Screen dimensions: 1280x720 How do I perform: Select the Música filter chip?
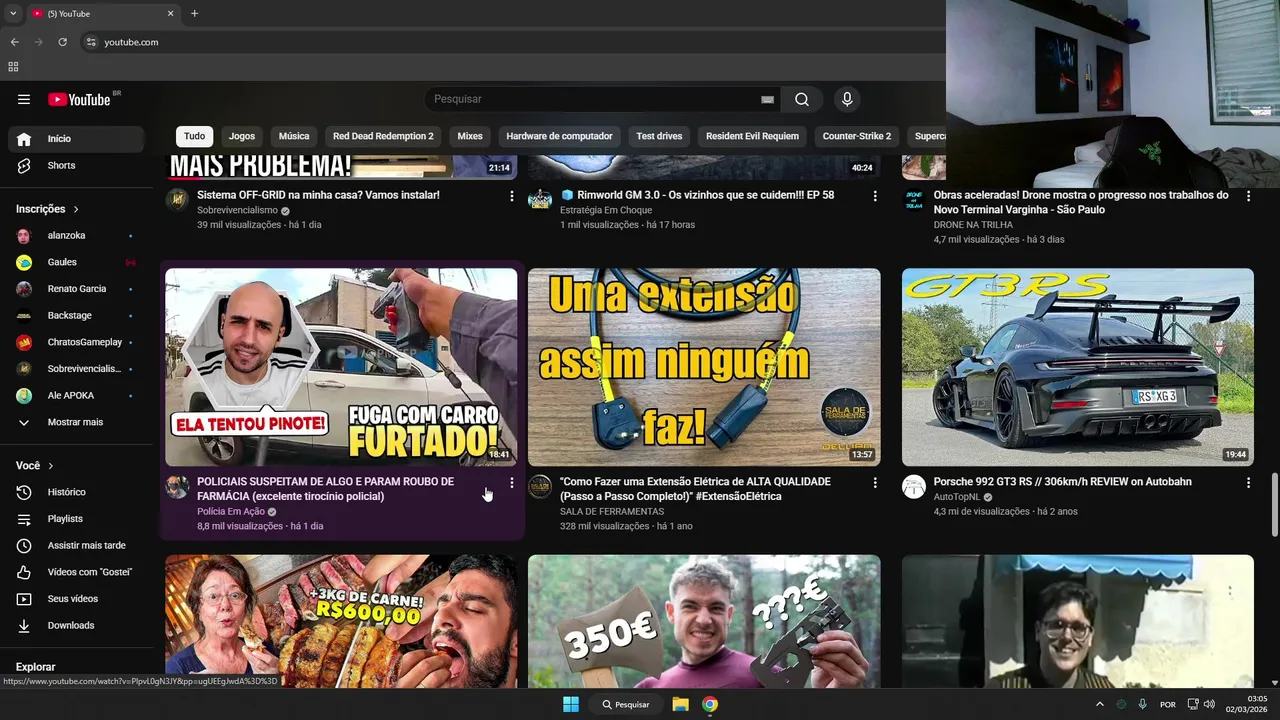point(294,136)
